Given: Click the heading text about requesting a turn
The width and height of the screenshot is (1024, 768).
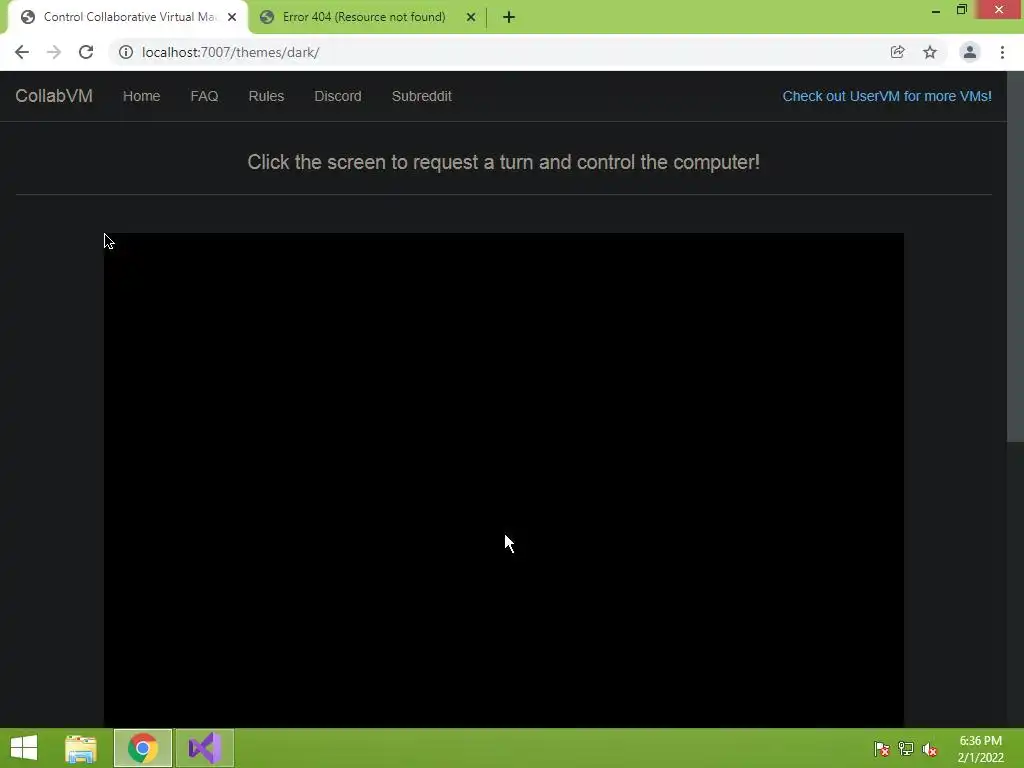Looking at the screenshot, I should [x=504, y=162].
